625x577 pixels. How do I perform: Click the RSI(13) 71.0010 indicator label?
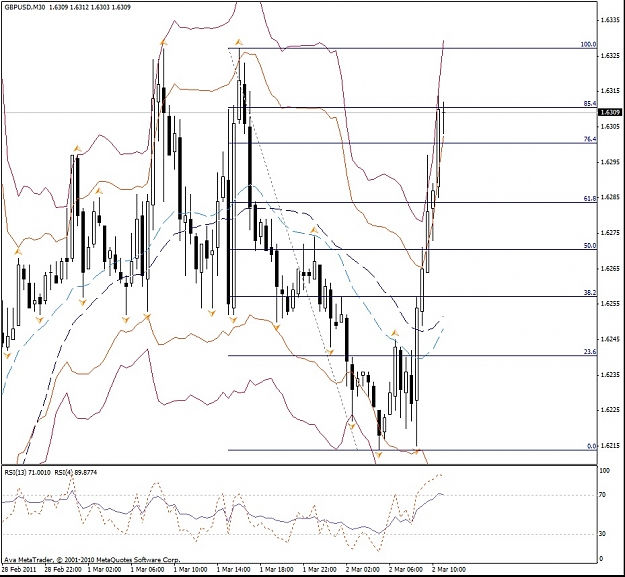coord(28,473)
